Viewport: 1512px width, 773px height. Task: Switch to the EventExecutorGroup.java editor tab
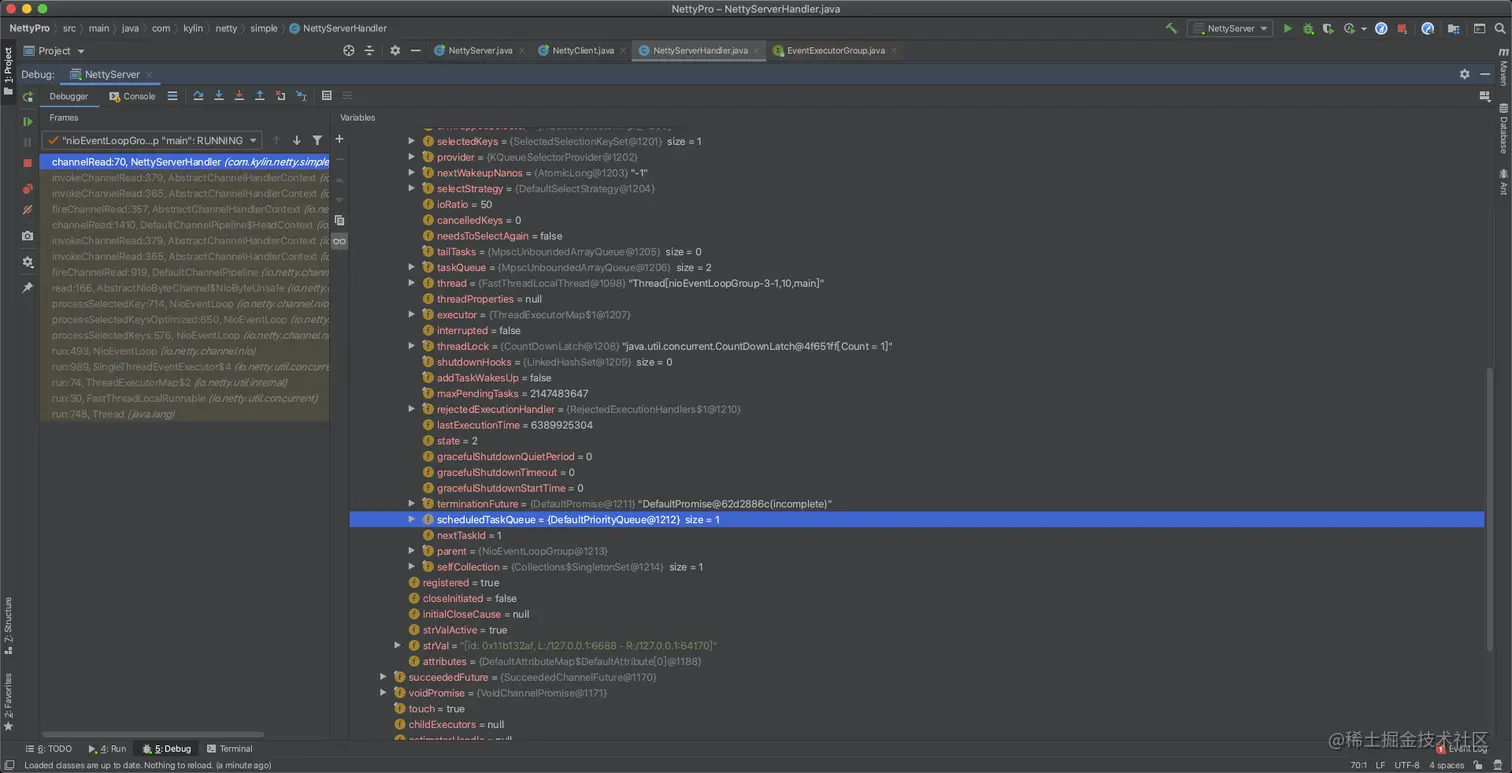click(x=835, y=50)
